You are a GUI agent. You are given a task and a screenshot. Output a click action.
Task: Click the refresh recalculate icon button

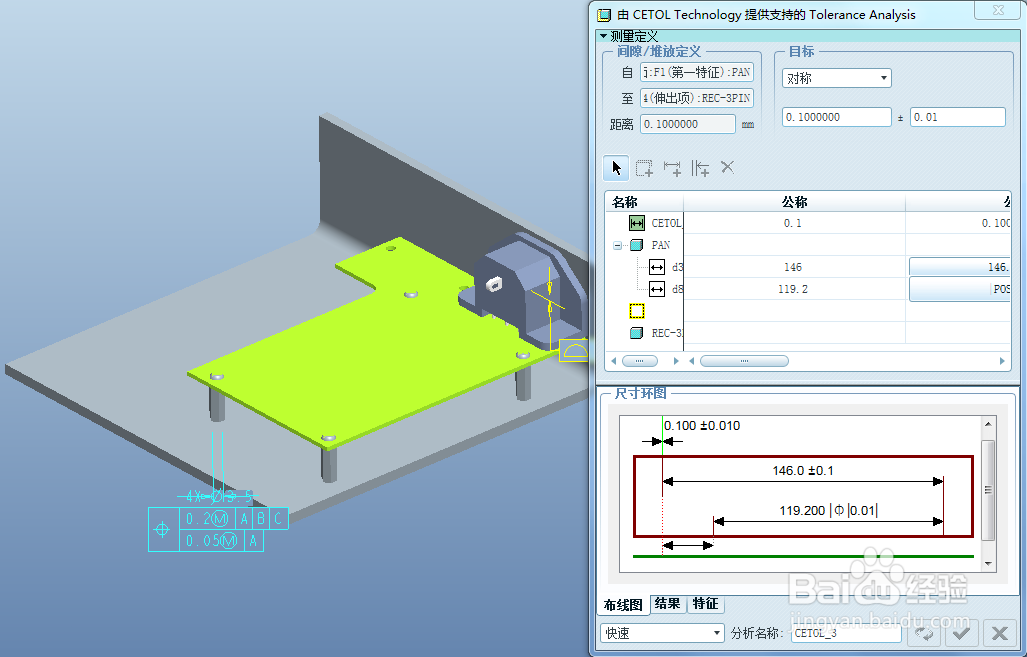click(x=924, y=633)
